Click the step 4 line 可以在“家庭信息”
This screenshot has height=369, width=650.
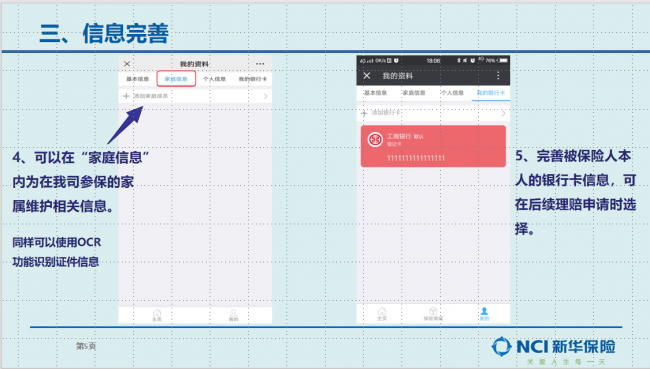click(x=81, y=158)
